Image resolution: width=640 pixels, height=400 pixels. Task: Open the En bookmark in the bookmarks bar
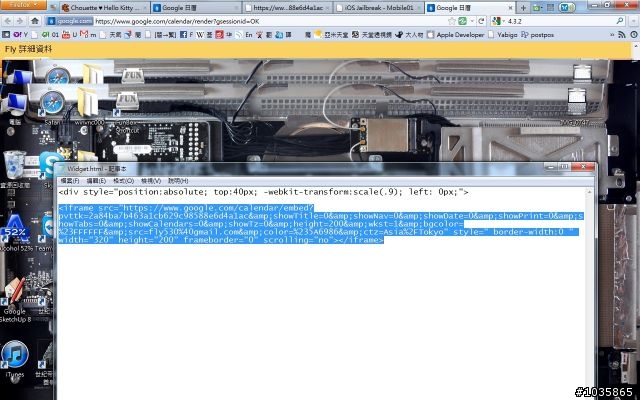[244, 35]
